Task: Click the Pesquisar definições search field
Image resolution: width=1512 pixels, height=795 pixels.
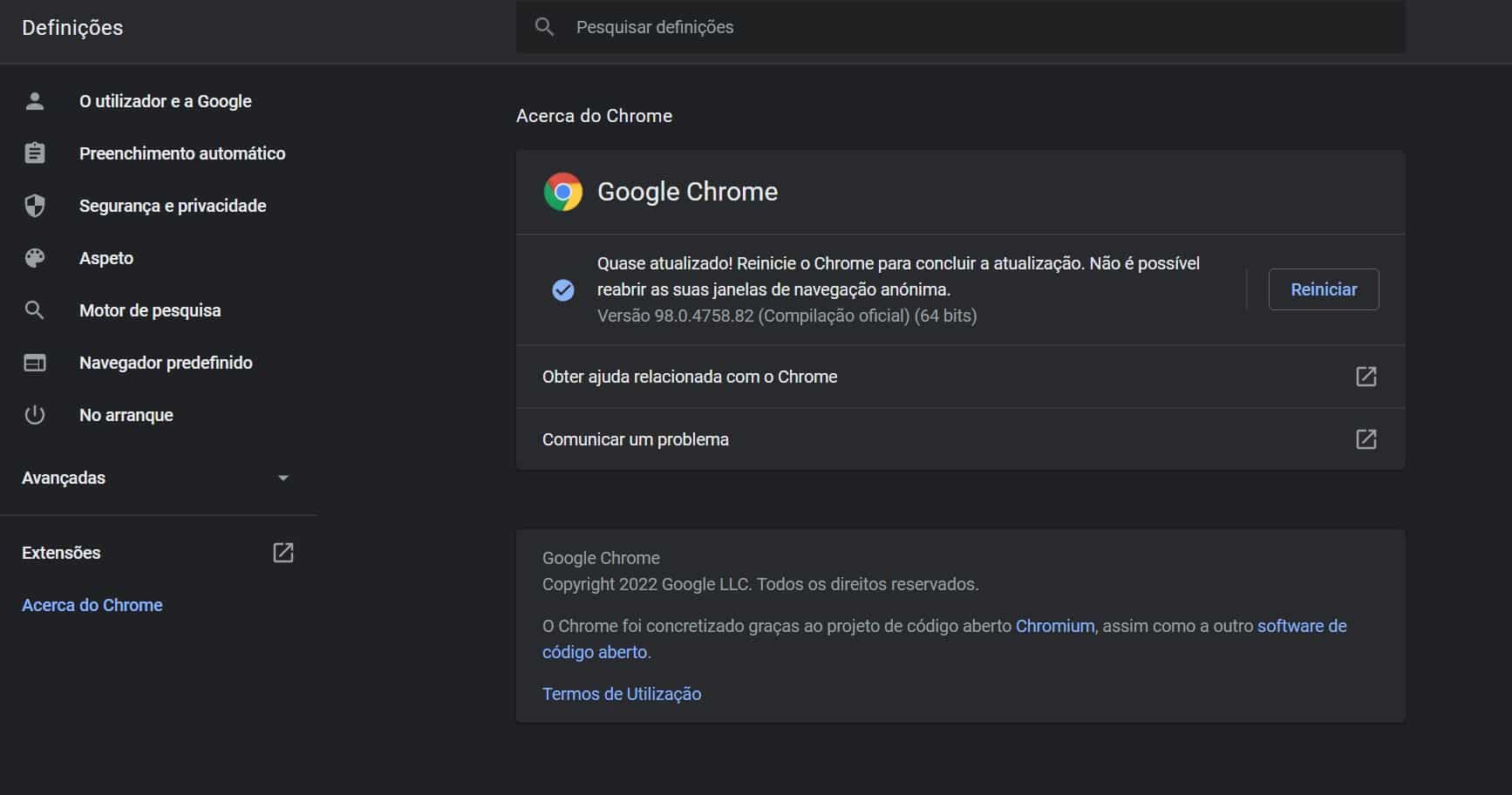Action: tap(959, 27)
